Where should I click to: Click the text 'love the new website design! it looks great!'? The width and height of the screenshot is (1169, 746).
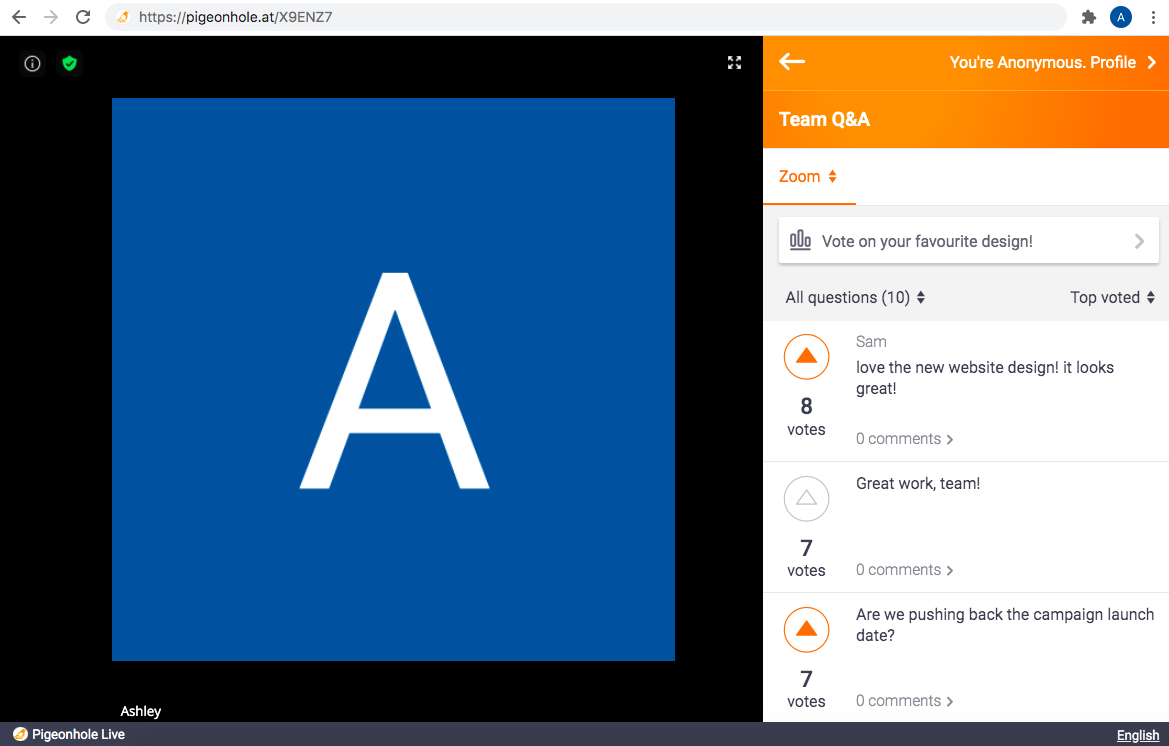tap(985, 378)
